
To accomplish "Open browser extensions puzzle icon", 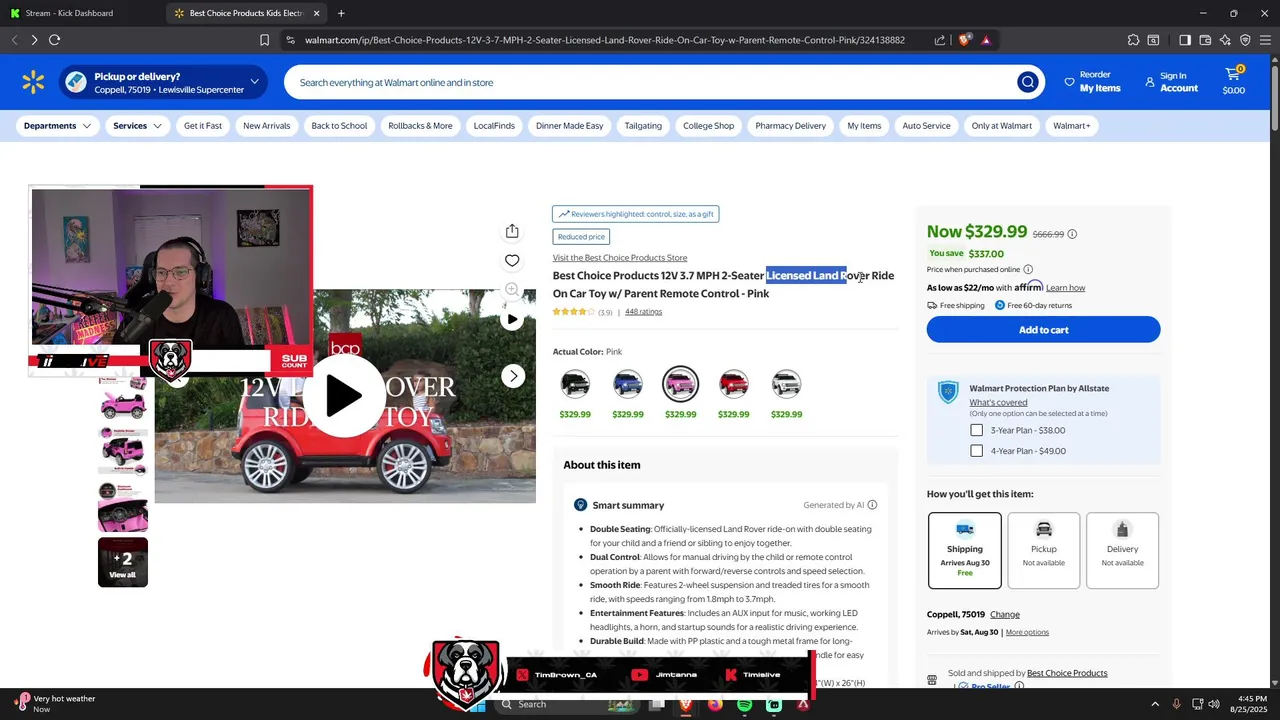I will [1133, 40].
